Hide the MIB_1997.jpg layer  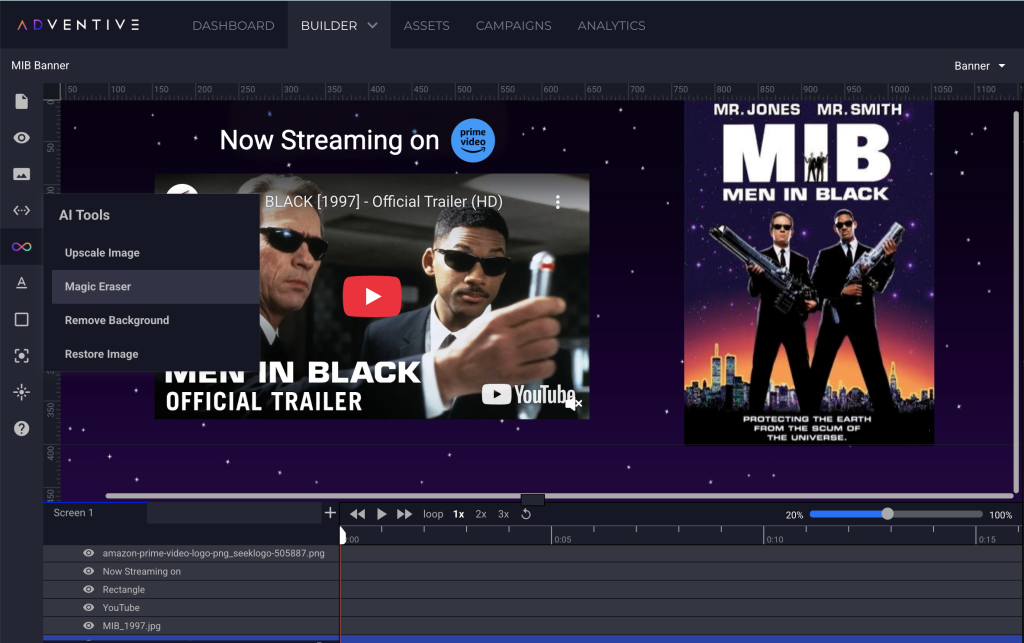pos(89,625)
